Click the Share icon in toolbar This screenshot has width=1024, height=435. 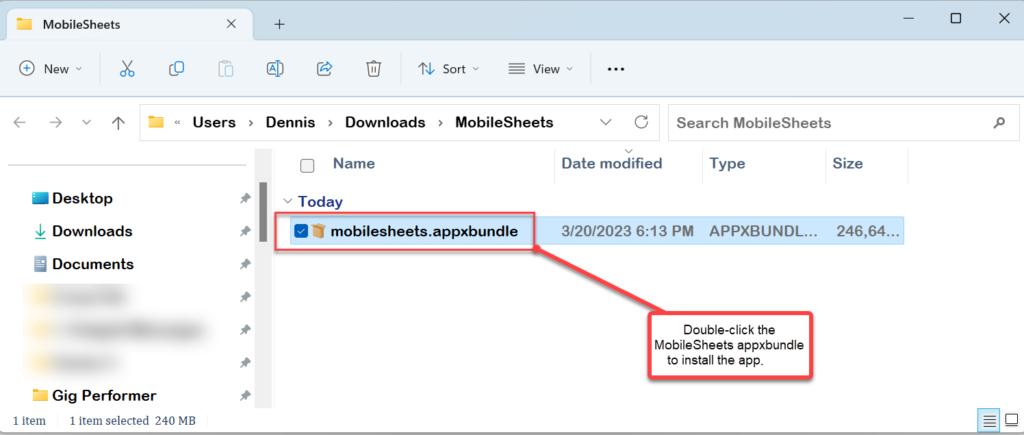[325, 69]
